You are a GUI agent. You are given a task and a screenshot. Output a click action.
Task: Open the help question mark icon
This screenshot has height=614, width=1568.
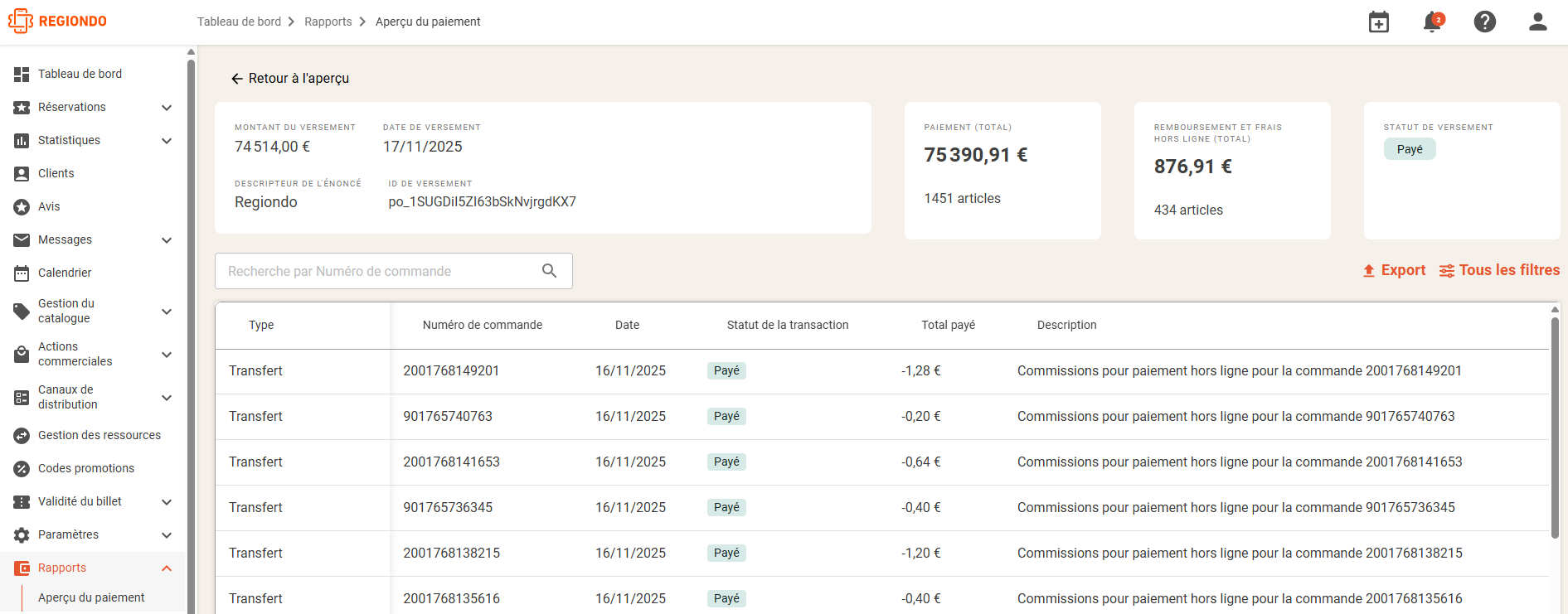(1485, 22)
